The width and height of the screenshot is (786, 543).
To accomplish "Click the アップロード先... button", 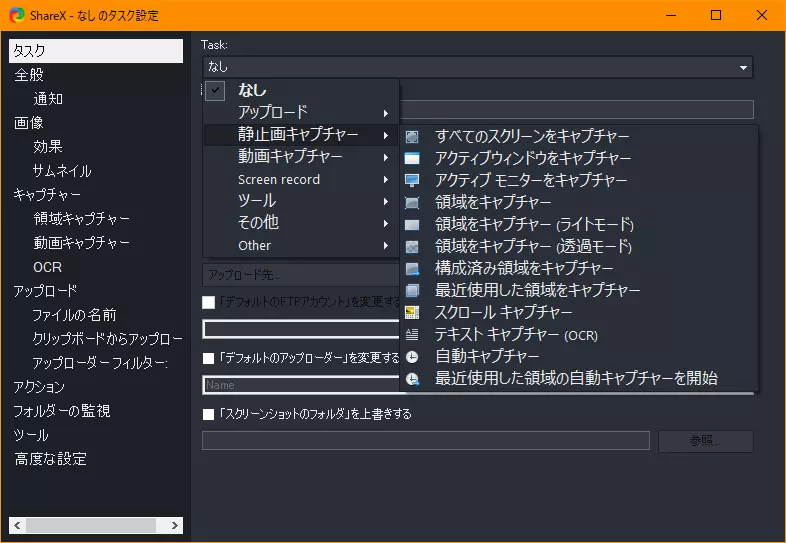I will 301,275.
